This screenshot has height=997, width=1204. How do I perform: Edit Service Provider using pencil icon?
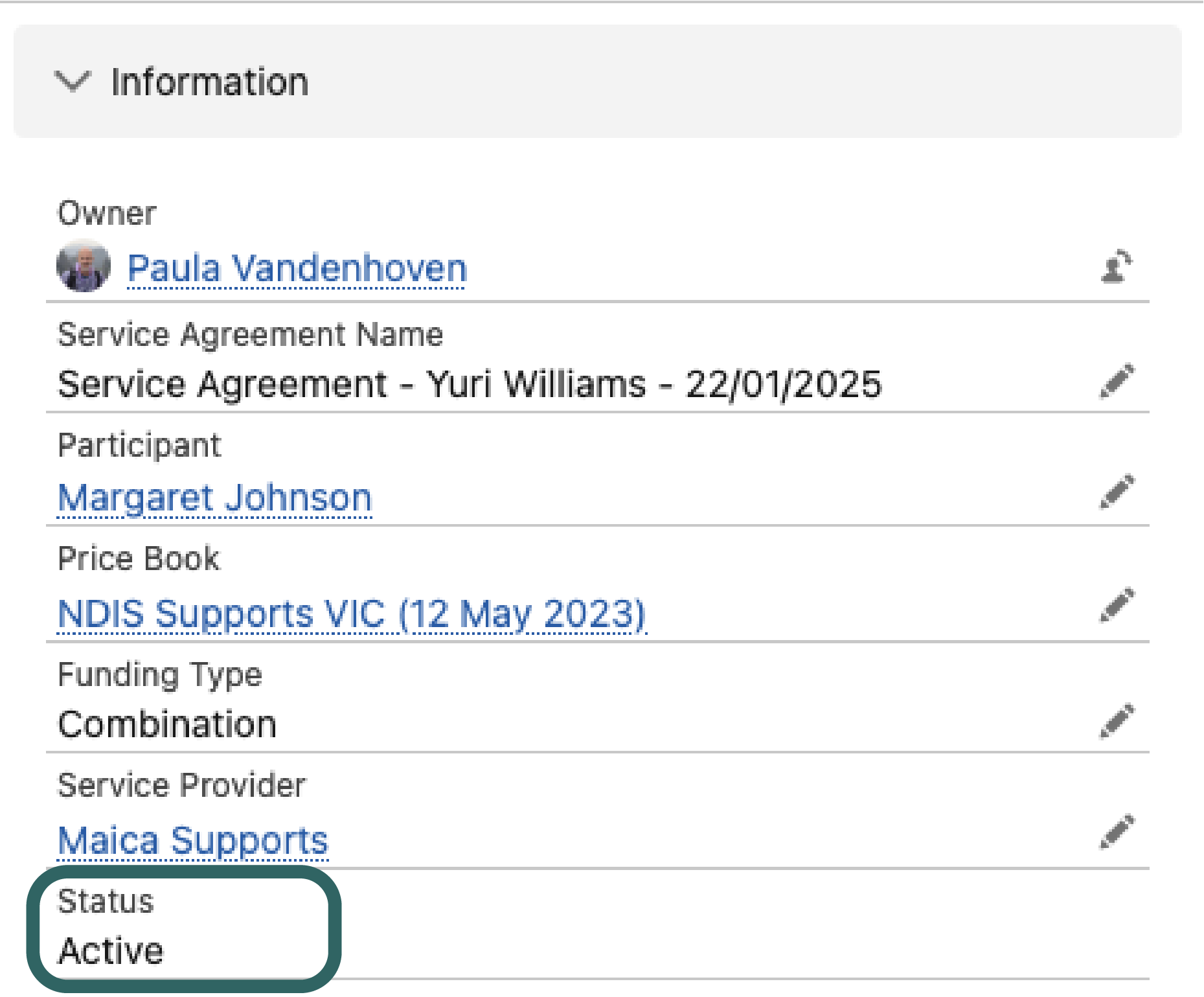(1117, 831)
